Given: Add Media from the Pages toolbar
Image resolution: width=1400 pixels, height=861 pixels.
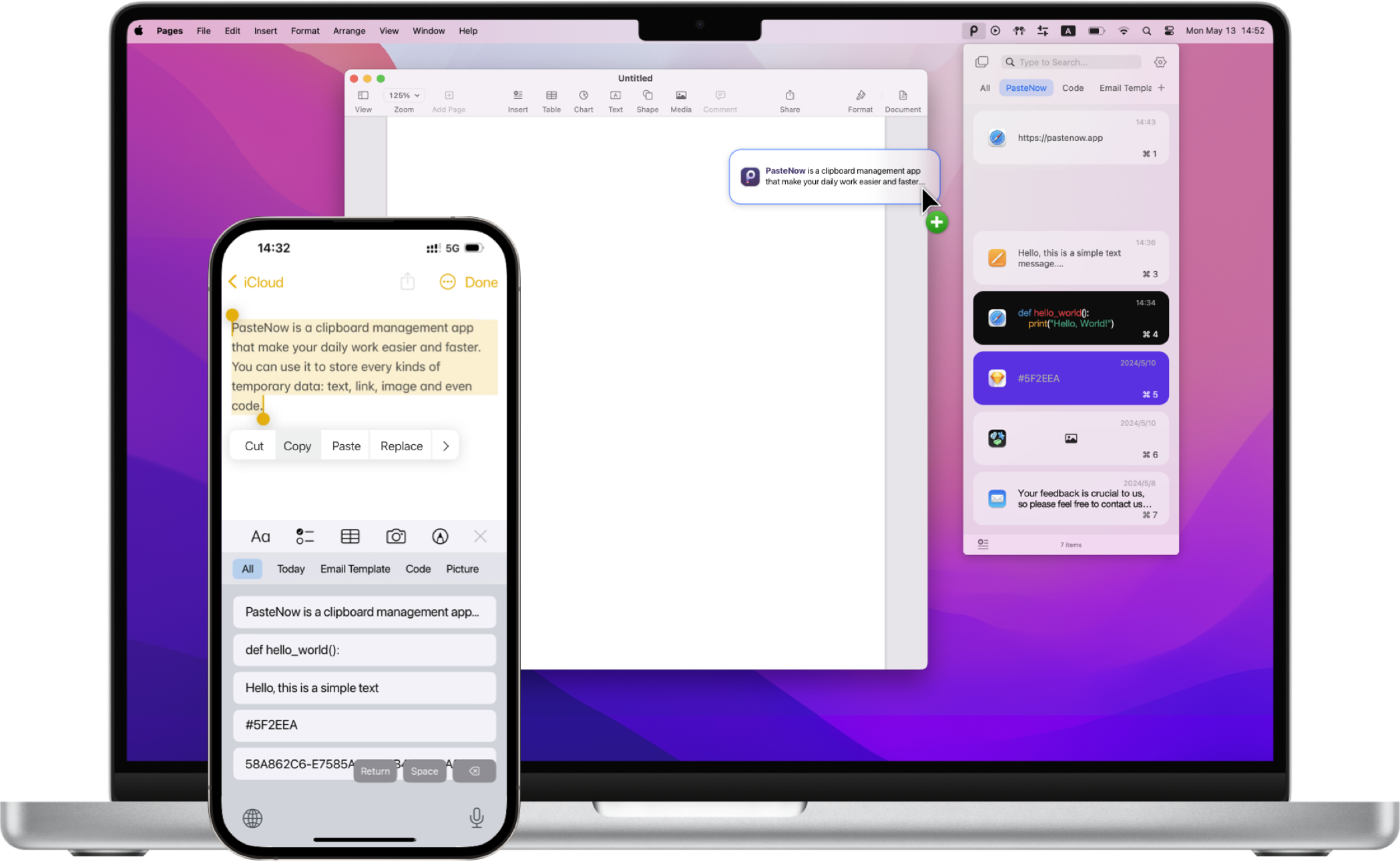Looking at the screenshot, I should (x=680, y=100).
